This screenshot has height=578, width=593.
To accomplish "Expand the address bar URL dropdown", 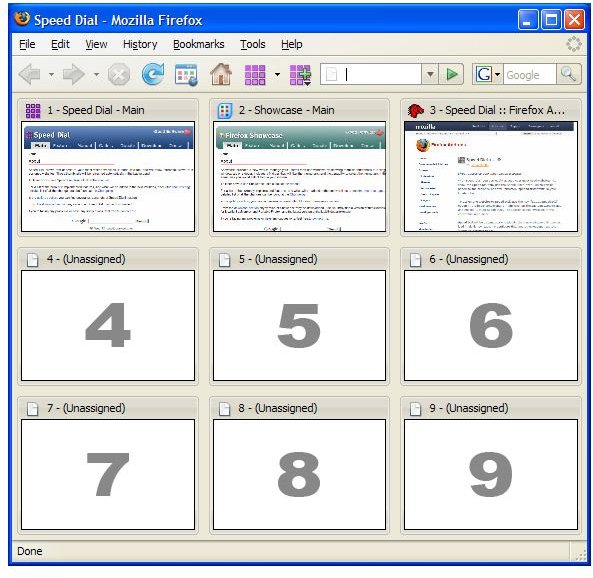I will click(430, 74).
